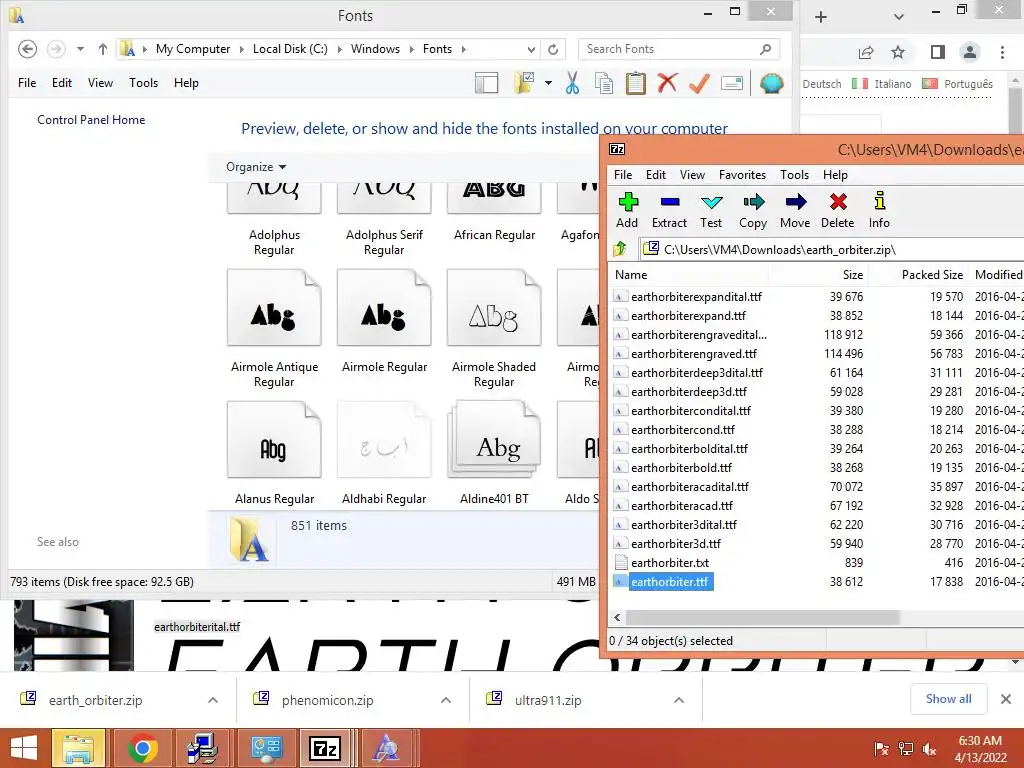Viewport: 1024px width, 768px height.
Task: Click the blue shell icon in Fonts toolbar
Action: (771, 84)
